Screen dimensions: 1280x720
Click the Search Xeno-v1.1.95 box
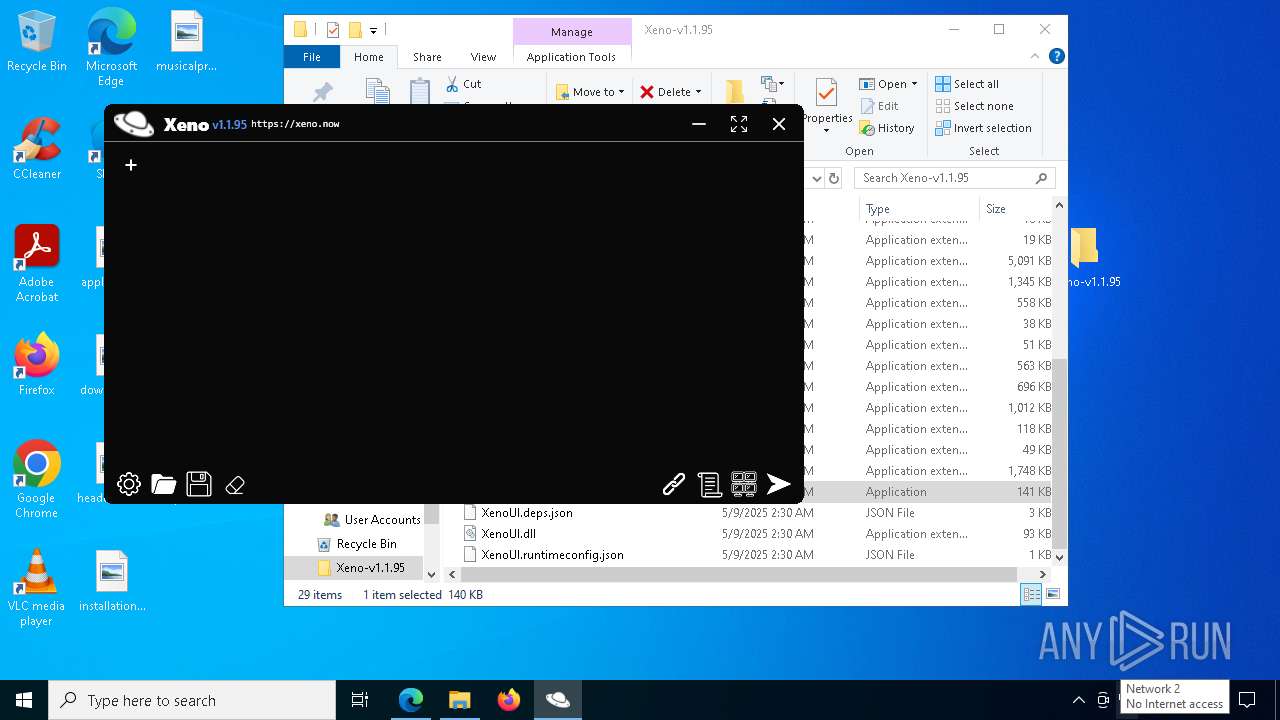pyautogui.click(x=955, y=178)
